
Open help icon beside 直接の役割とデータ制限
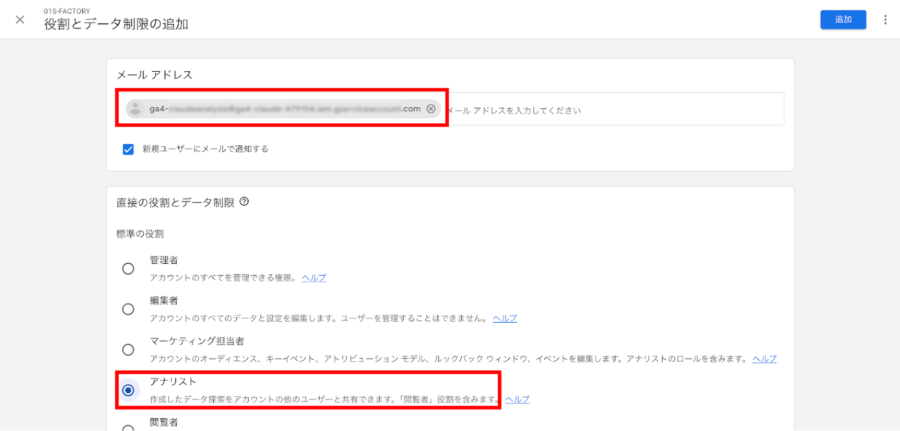(x=244, y=201)
